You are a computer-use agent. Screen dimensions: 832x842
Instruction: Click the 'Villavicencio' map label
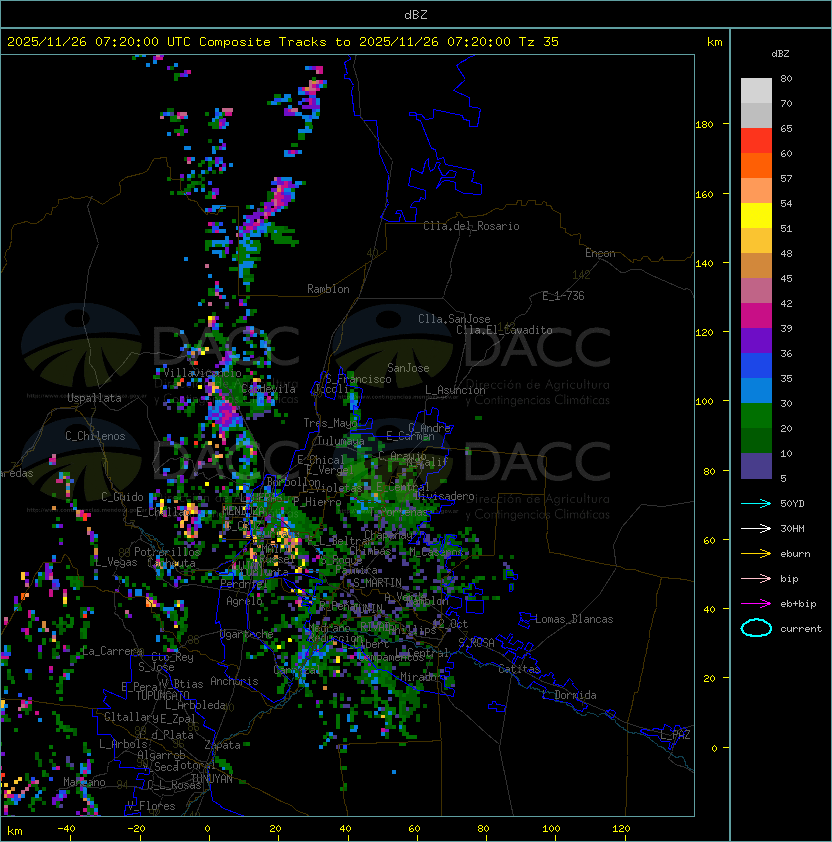coord(202,373)
